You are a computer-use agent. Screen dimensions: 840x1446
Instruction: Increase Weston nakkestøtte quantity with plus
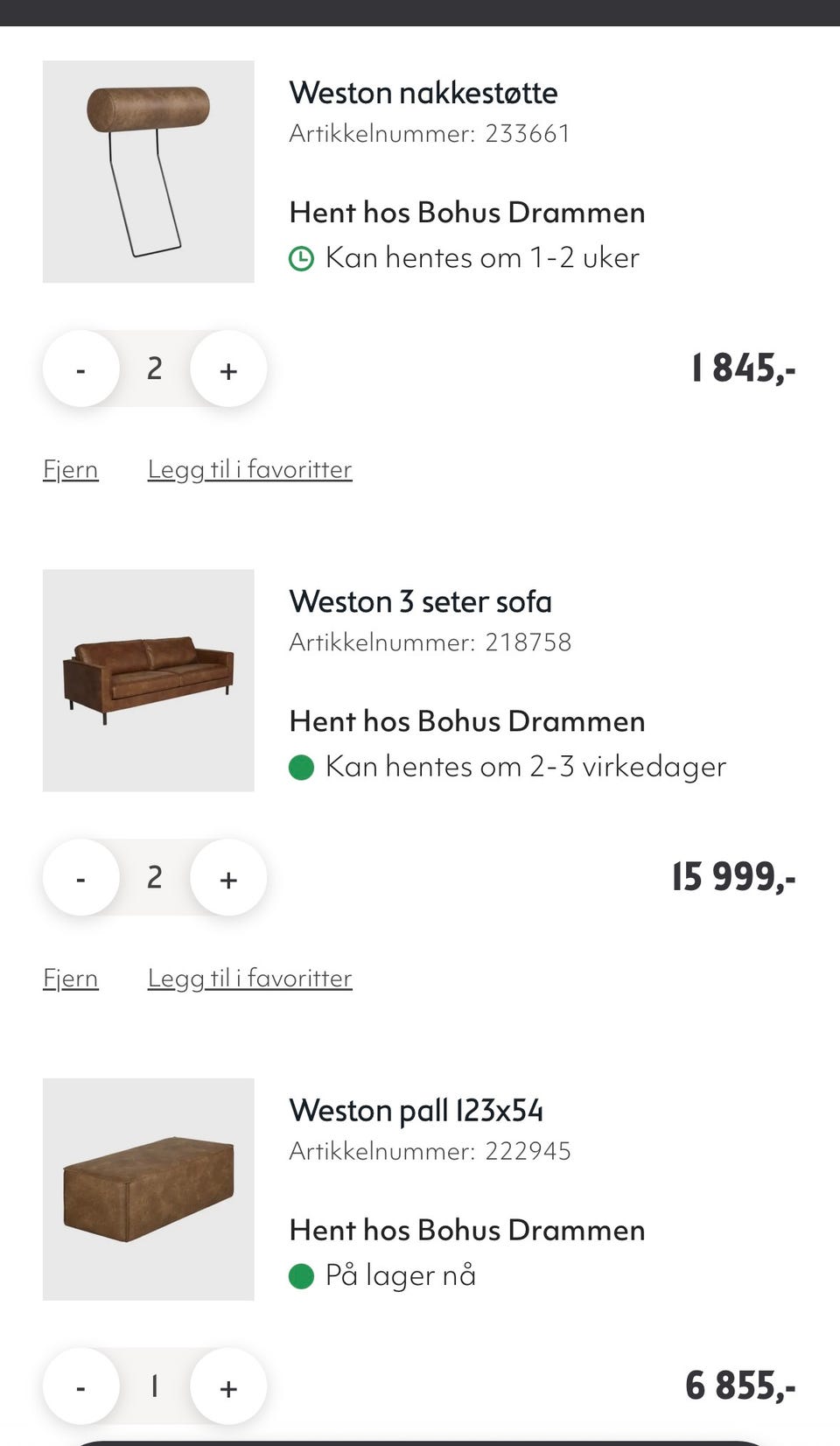coord(228,369)
